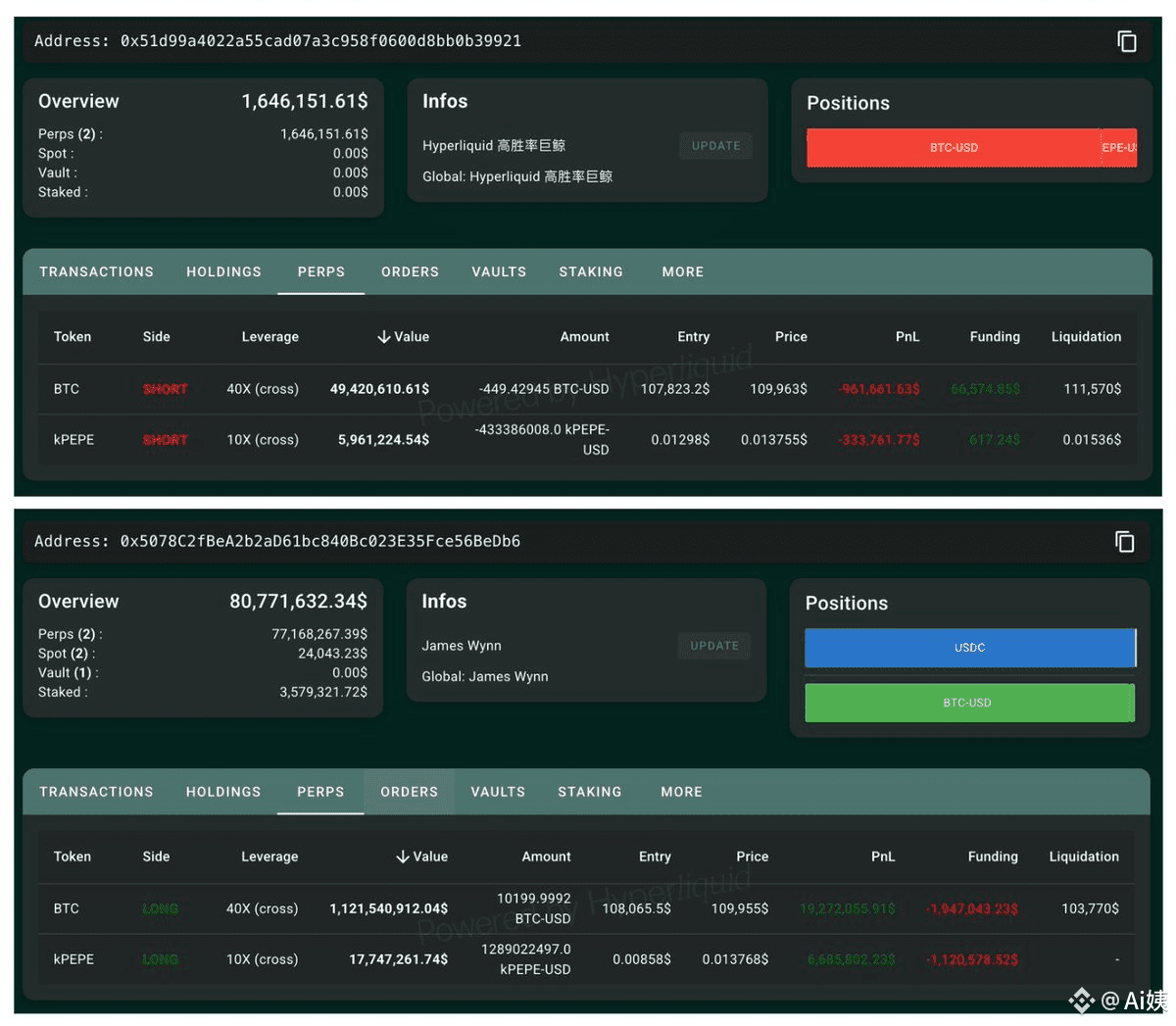
Task: Open the MORE menu in the bottom tab bar
Action: tap(680, 792)
